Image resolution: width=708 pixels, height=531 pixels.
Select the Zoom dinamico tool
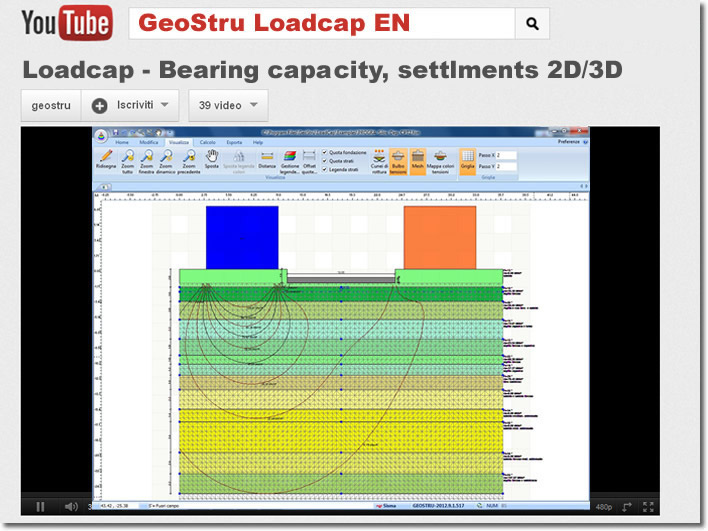166,161
